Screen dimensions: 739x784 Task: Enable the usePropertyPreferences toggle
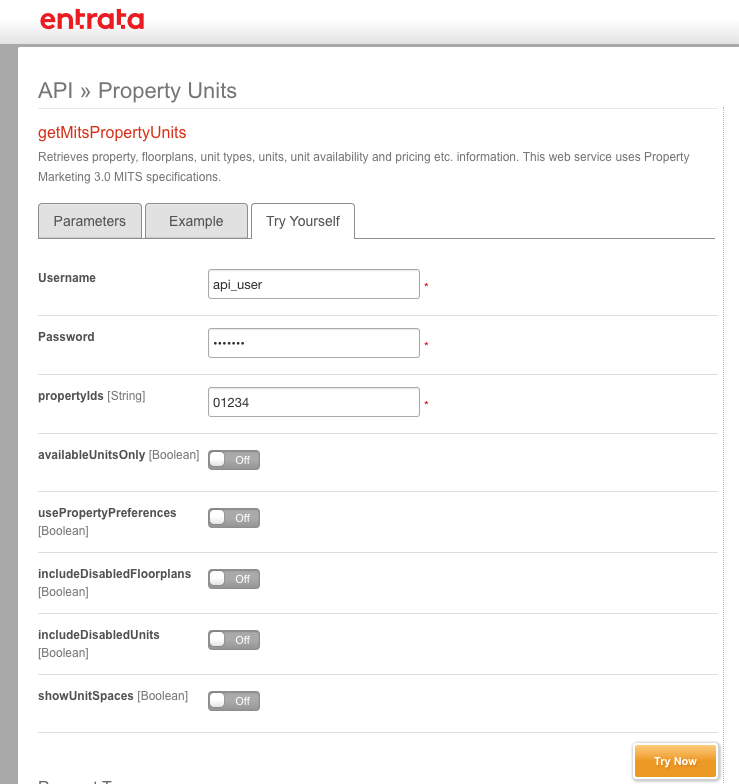234,518
